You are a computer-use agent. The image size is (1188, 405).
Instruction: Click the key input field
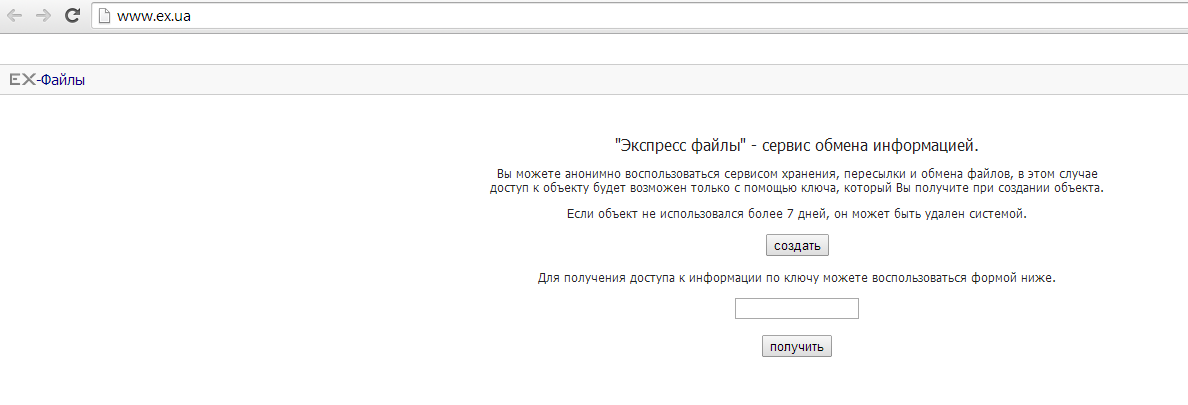coord(796,308)
